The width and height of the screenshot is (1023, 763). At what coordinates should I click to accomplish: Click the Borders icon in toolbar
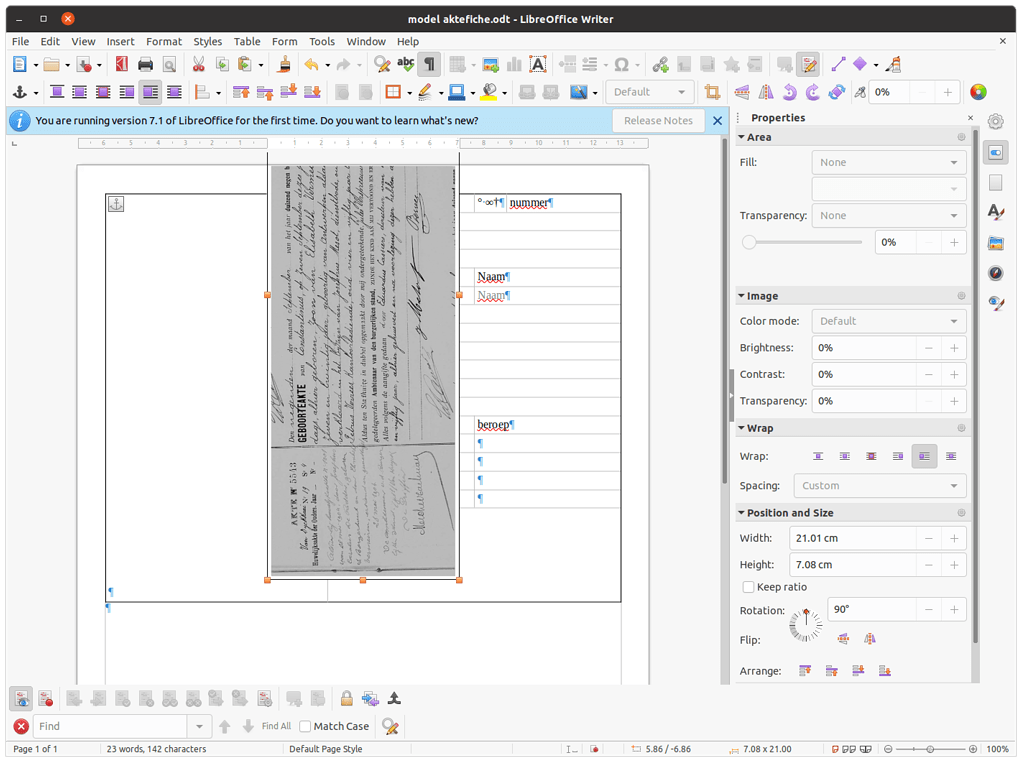click(393, 92)
